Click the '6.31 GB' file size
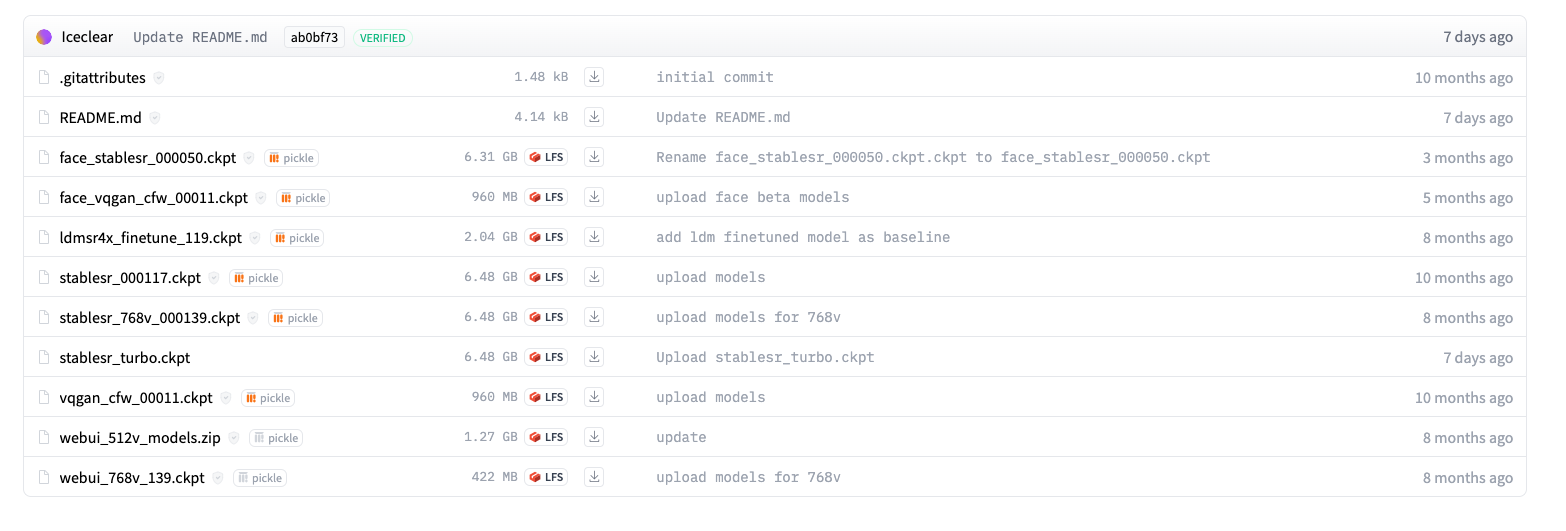The height and width of the screenshot is (531, 1566). (491, 157)
